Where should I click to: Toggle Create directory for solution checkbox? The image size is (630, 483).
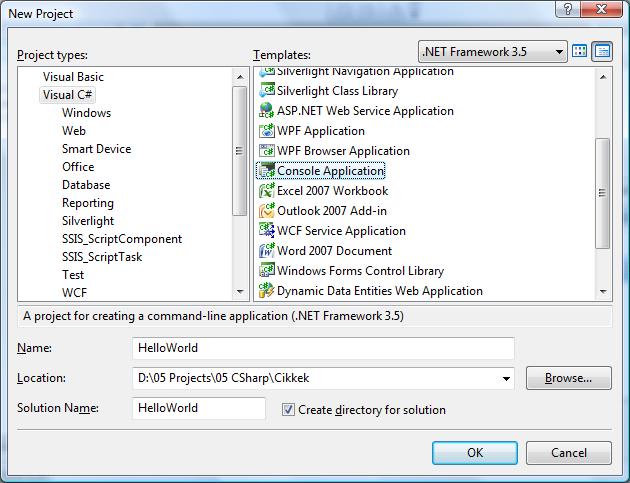click(288, 410)
